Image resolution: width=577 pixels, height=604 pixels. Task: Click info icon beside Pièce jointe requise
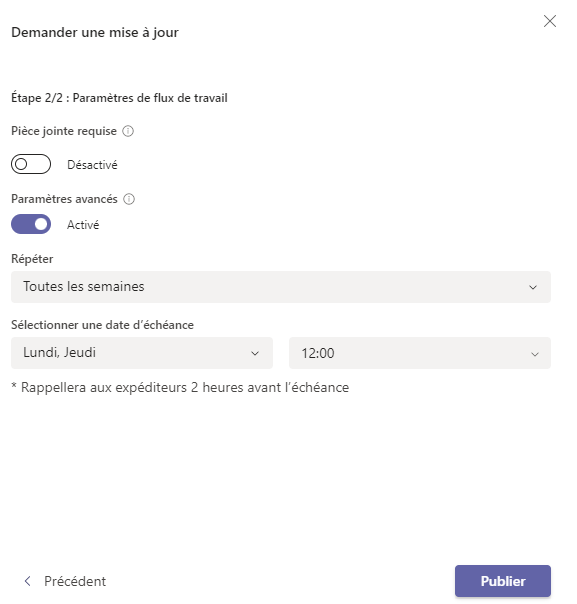tap(128, 131)
